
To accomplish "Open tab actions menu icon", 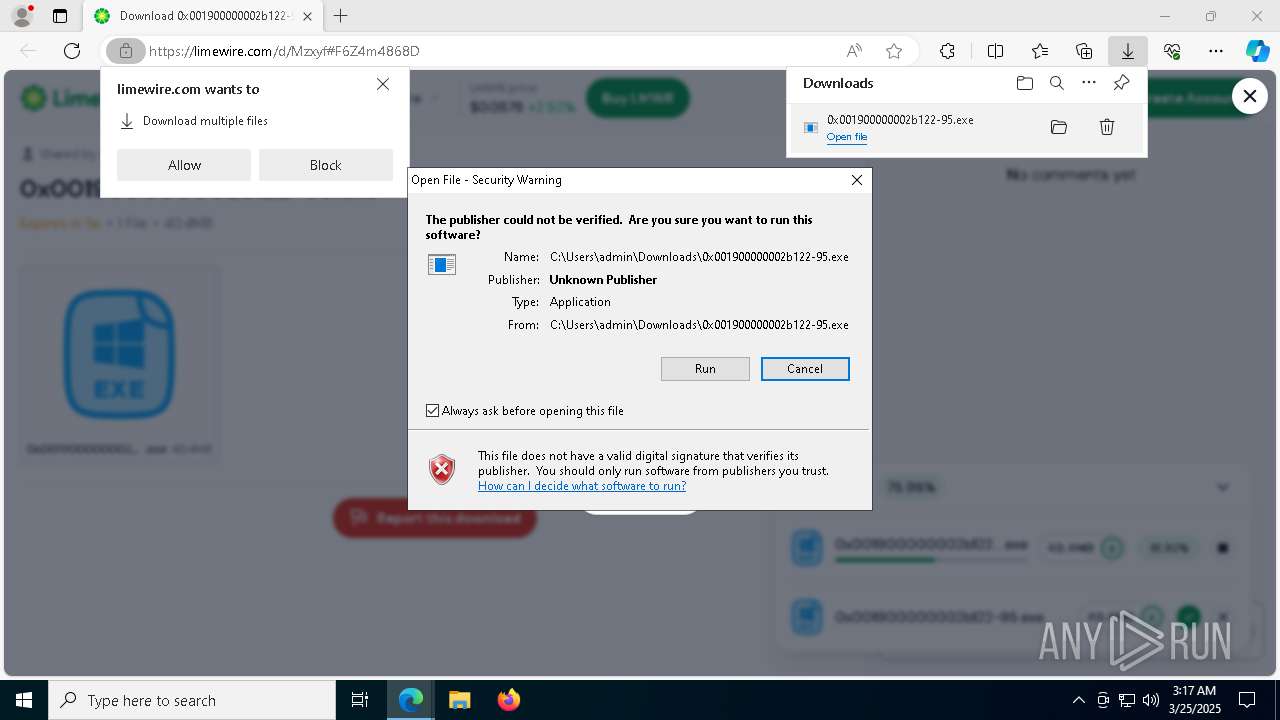I will 60,16.
